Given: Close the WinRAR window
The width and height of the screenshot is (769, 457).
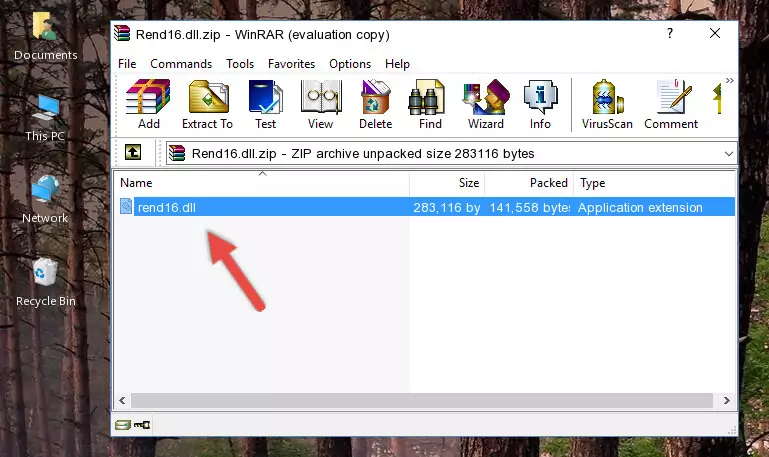Looking at the screenshot, I should [x=715, y=33].
